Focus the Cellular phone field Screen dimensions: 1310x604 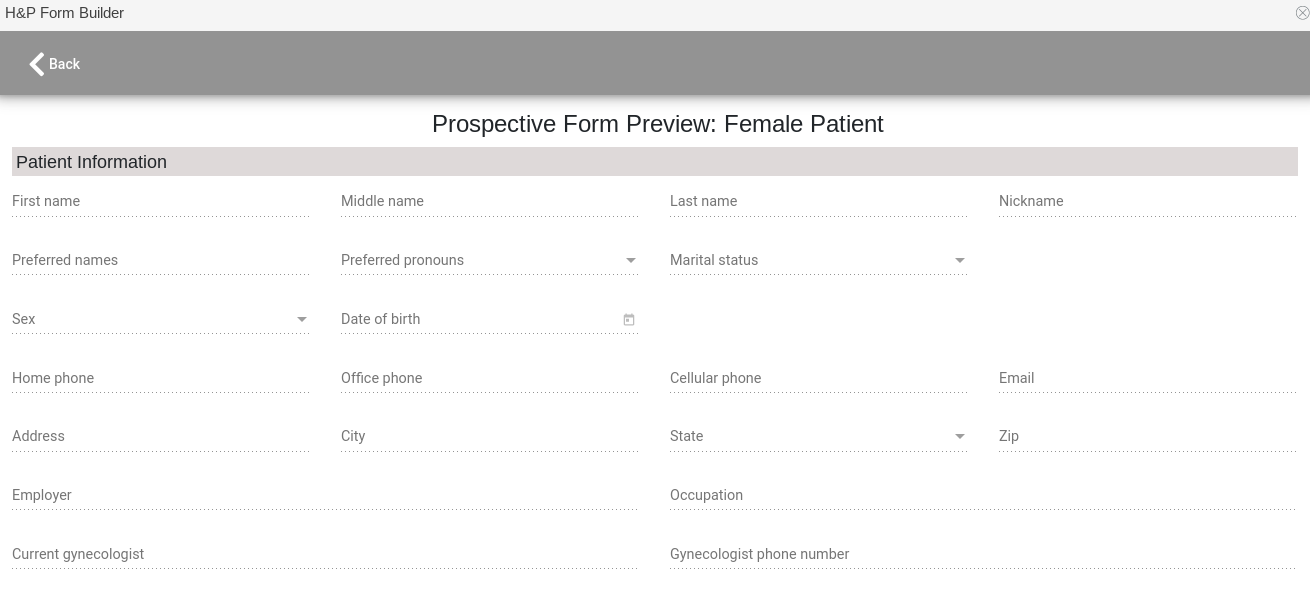(818, 379)
